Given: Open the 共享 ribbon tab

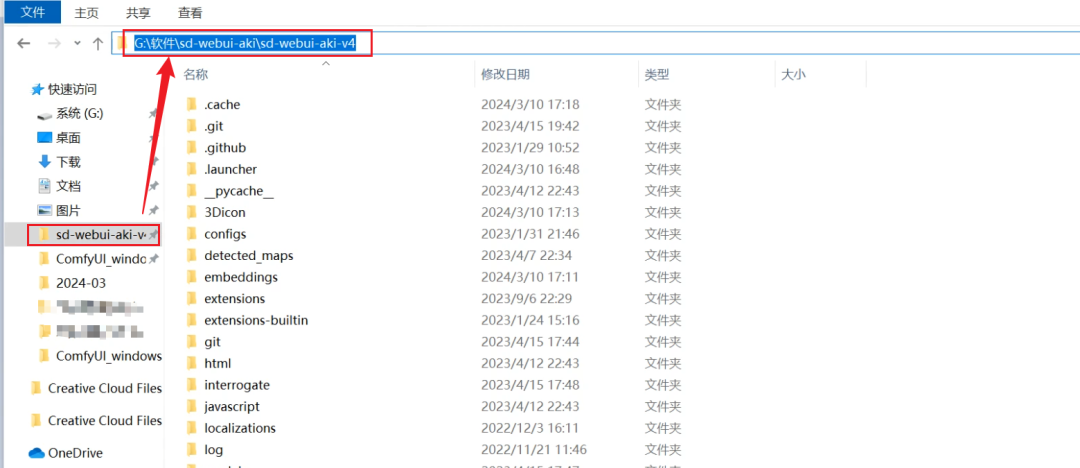Looking at the screenshot, I should (138, 12).
